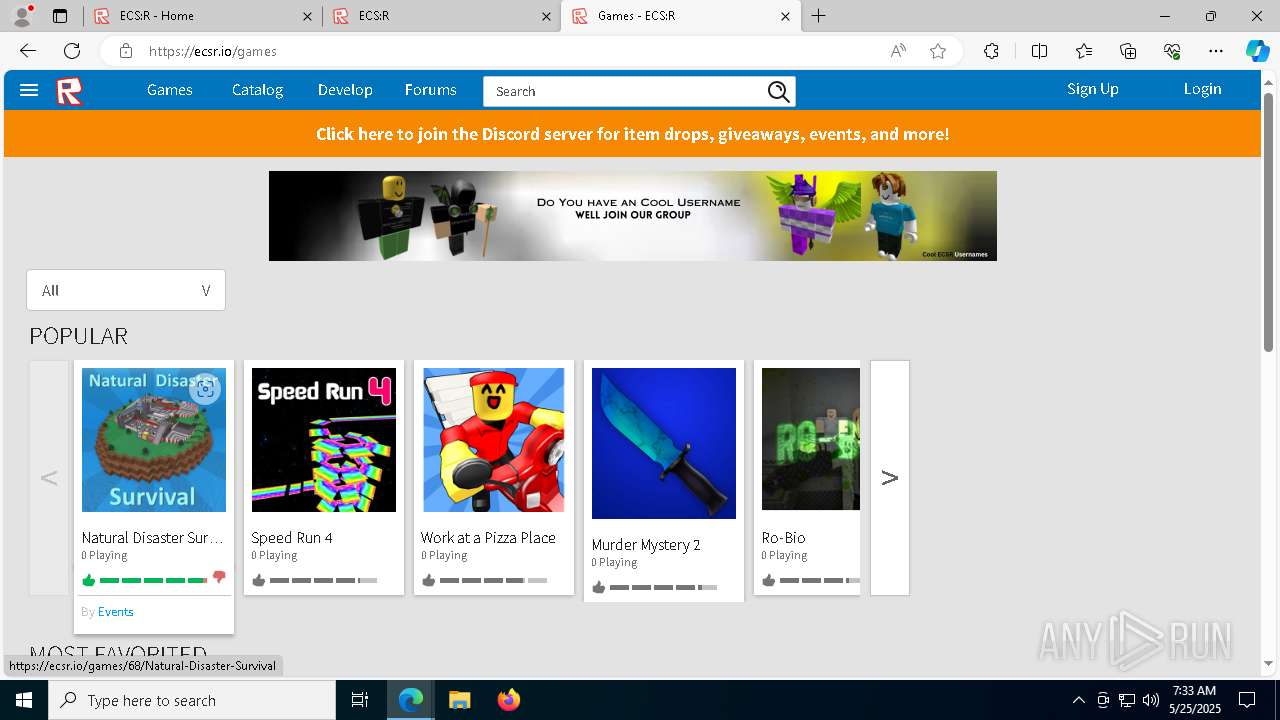Click Speed Run 4 rating bar

pos(323,580)
